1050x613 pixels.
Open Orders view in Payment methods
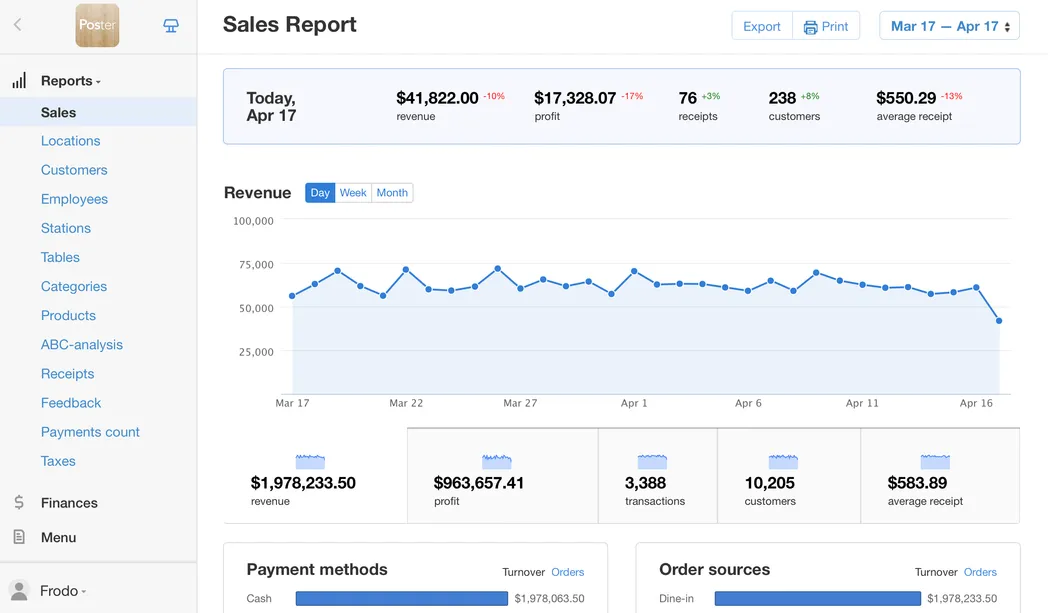[x=568, y=571]
